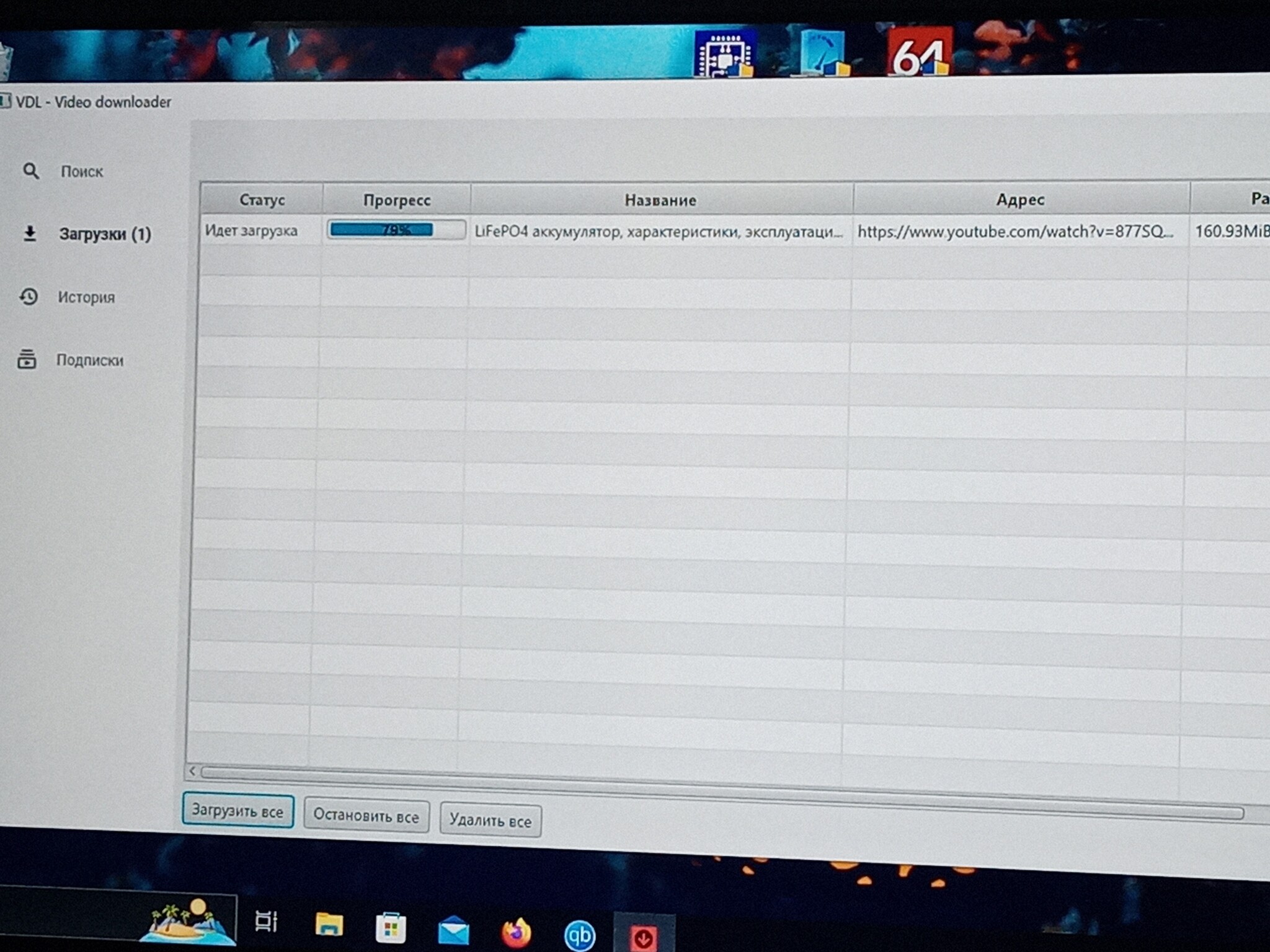Open Microsoft Store from the taskbar
1270x952 pixels.
point(391,928)
